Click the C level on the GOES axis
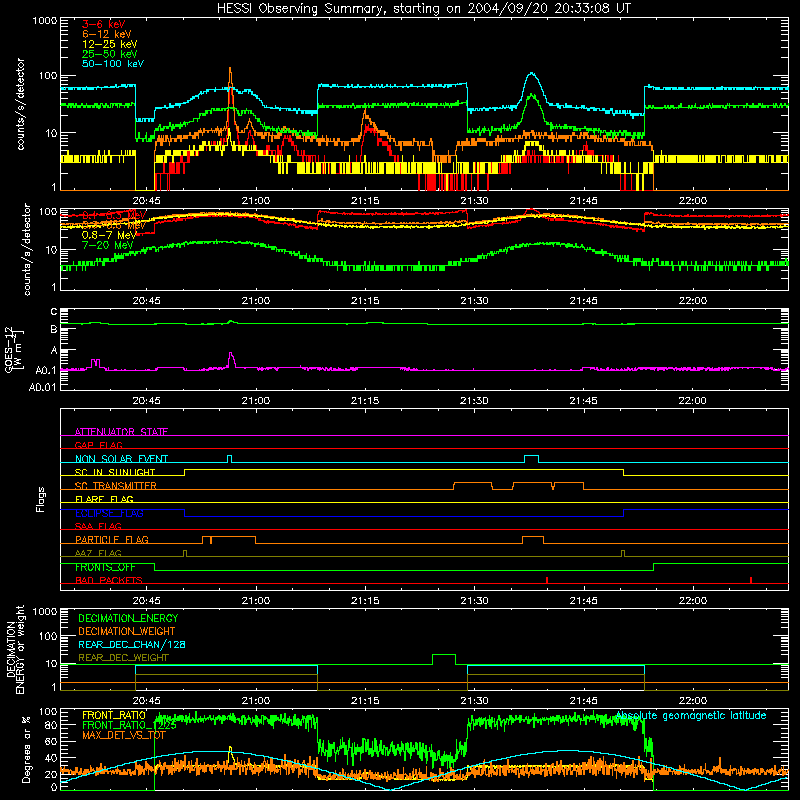The image size is (800, 800). (x=54, y=311)
